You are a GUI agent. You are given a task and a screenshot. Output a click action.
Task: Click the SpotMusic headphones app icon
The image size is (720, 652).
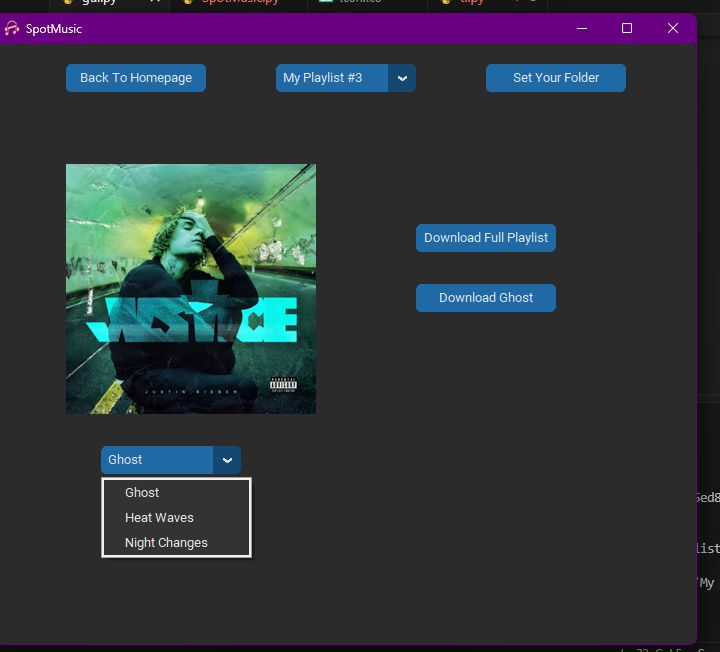[12, 29]
